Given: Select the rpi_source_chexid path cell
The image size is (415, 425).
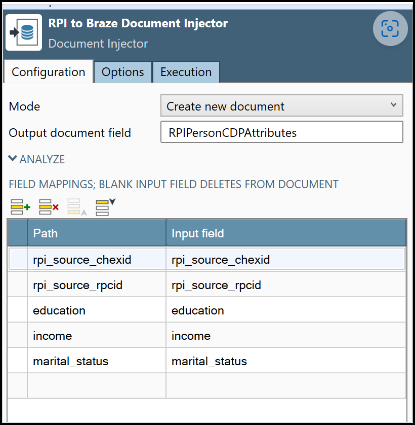Looking at the screenshot, I should (97, 260).
